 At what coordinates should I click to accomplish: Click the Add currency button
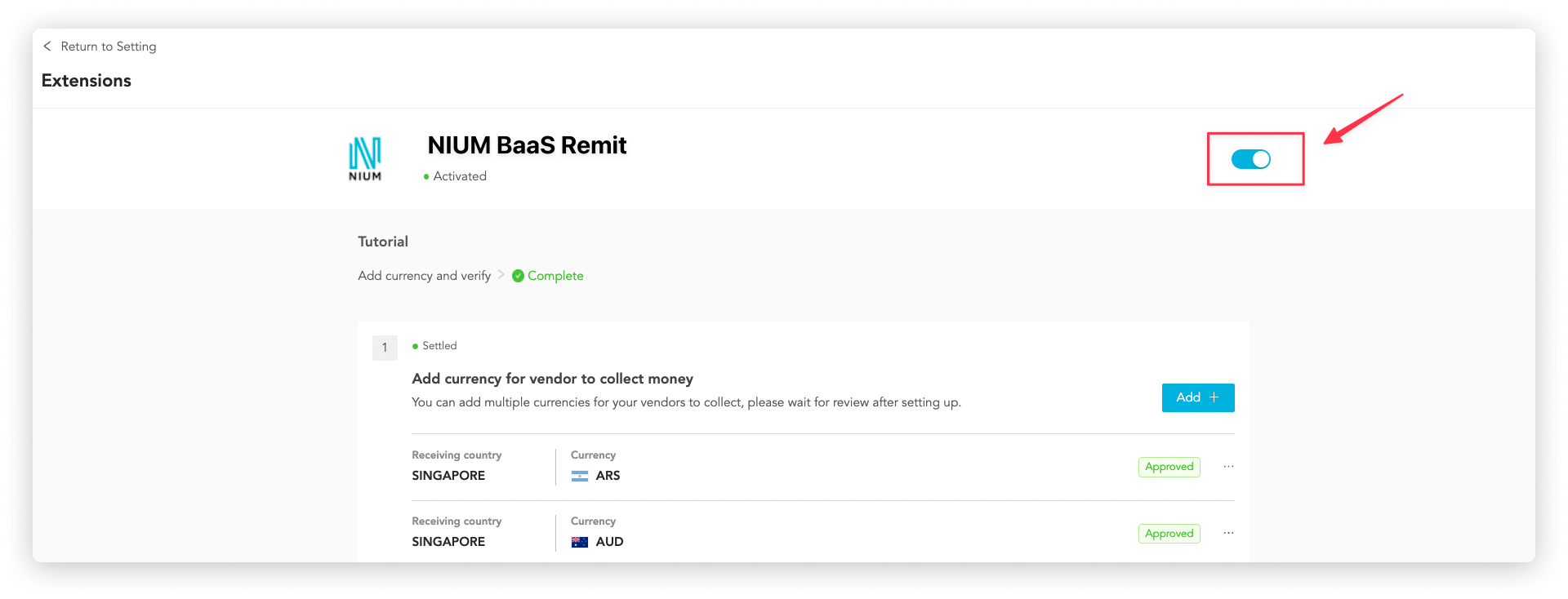[1198, 397]
